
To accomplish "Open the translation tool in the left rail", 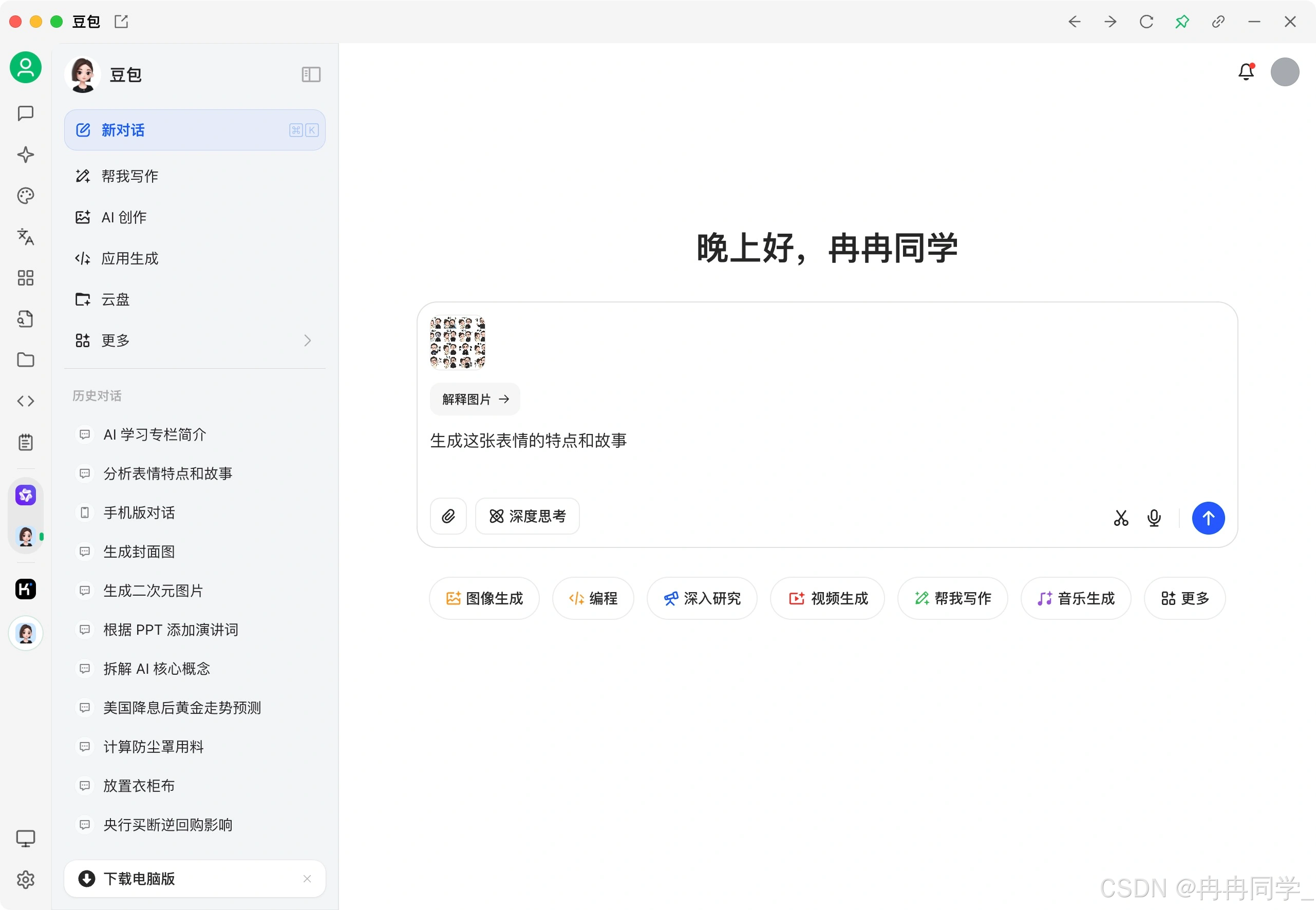I will point(25,237).
